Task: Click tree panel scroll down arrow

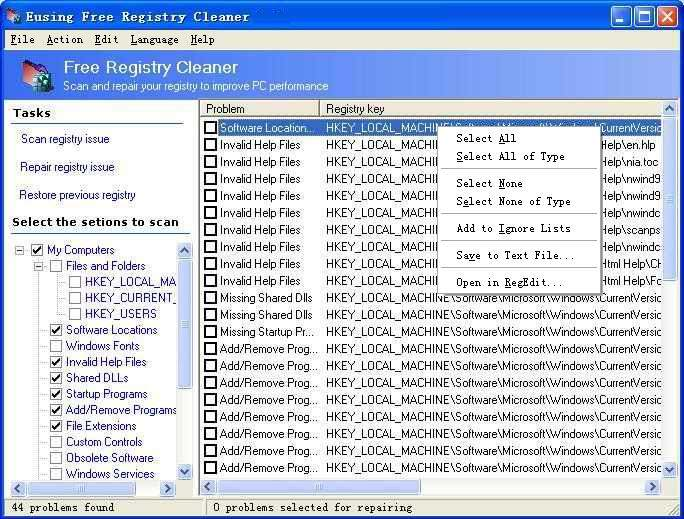Action: [185, 471]
